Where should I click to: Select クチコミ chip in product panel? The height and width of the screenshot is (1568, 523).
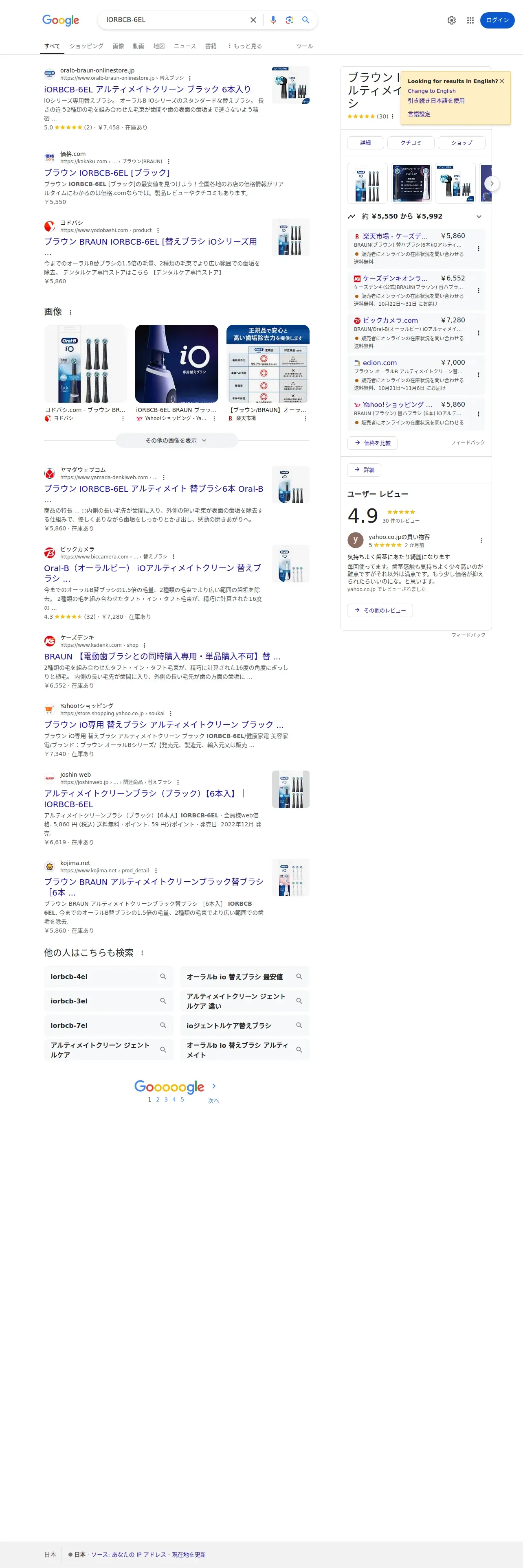pos(411,142)
